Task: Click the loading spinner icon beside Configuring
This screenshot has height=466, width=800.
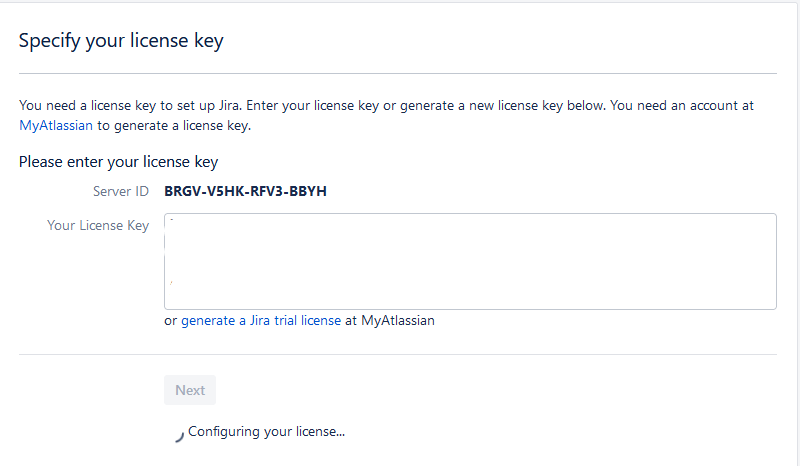Action: tap(179, 434)
